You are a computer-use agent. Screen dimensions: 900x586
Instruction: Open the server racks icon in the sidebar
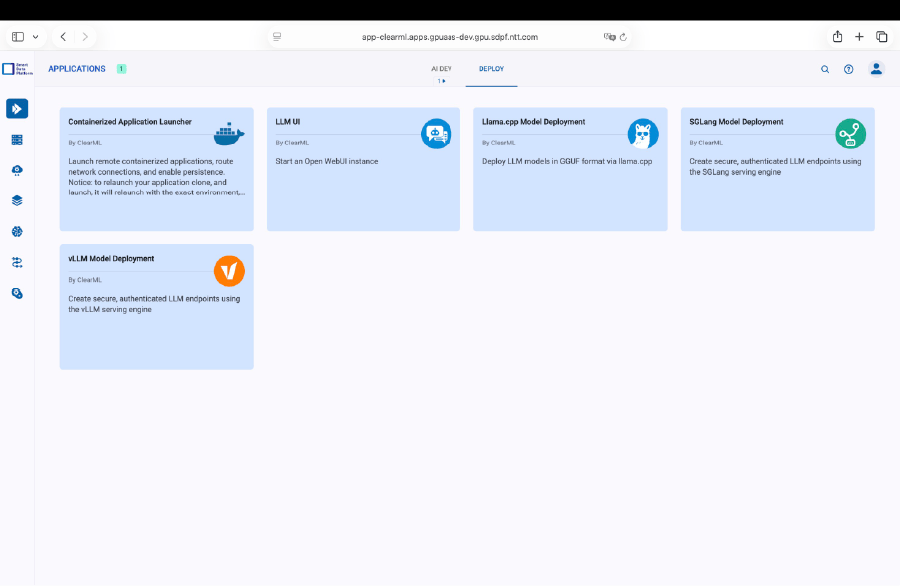click(17, 139)
